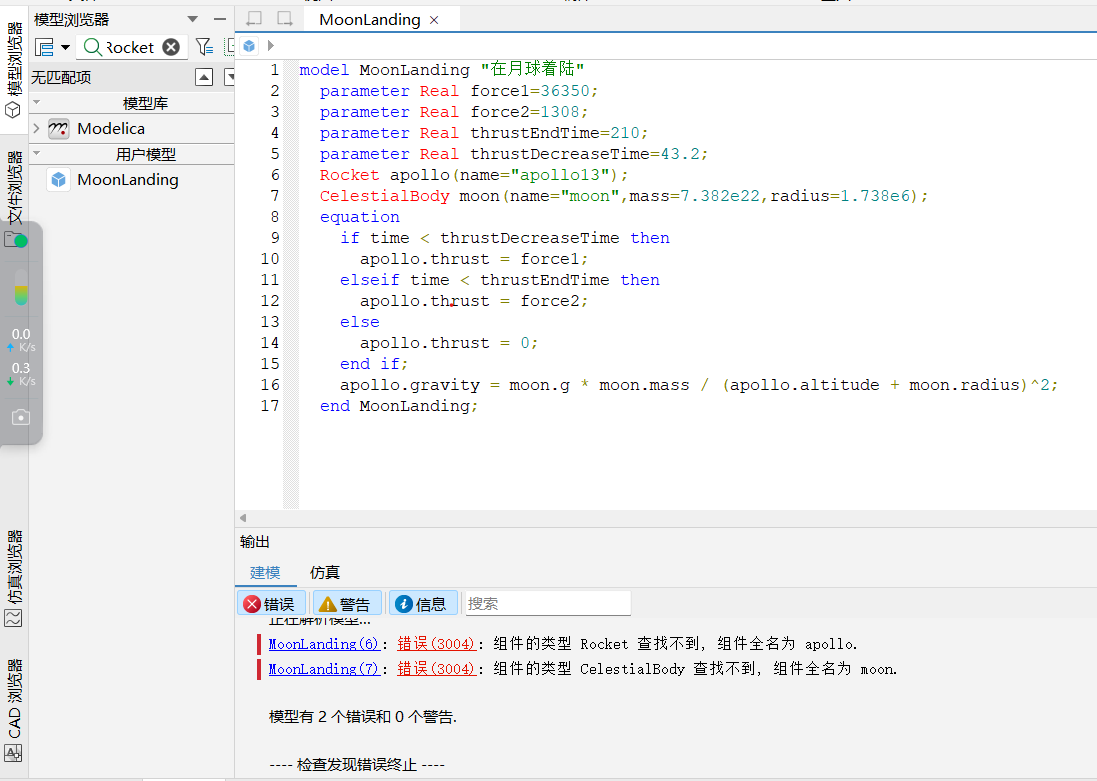Collapse the 模型库 section
Image resolution: width=1097 pixels, height=781 pixels.
point(37,103)
